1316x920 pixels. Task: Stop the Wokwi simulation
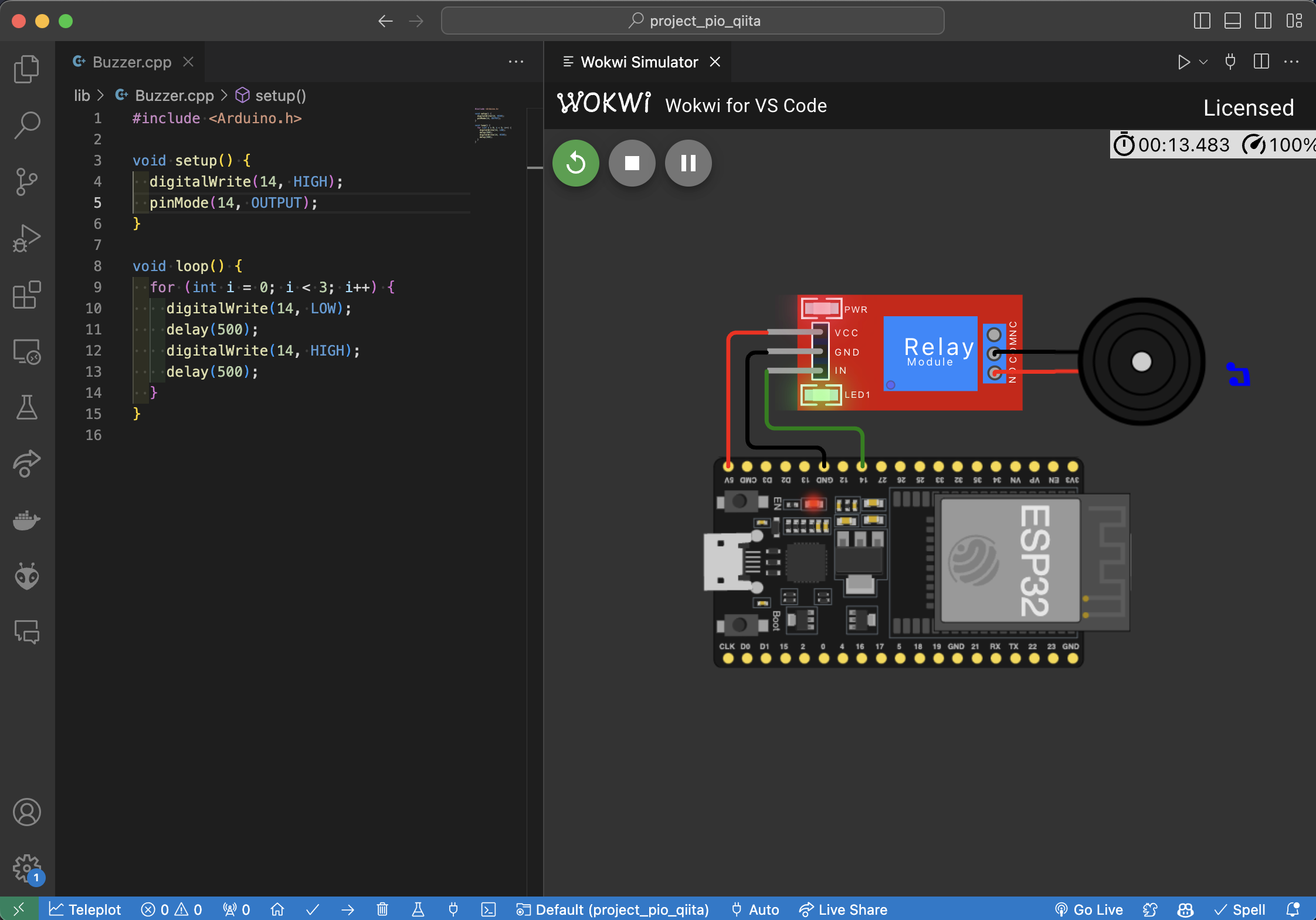[632, 163]
